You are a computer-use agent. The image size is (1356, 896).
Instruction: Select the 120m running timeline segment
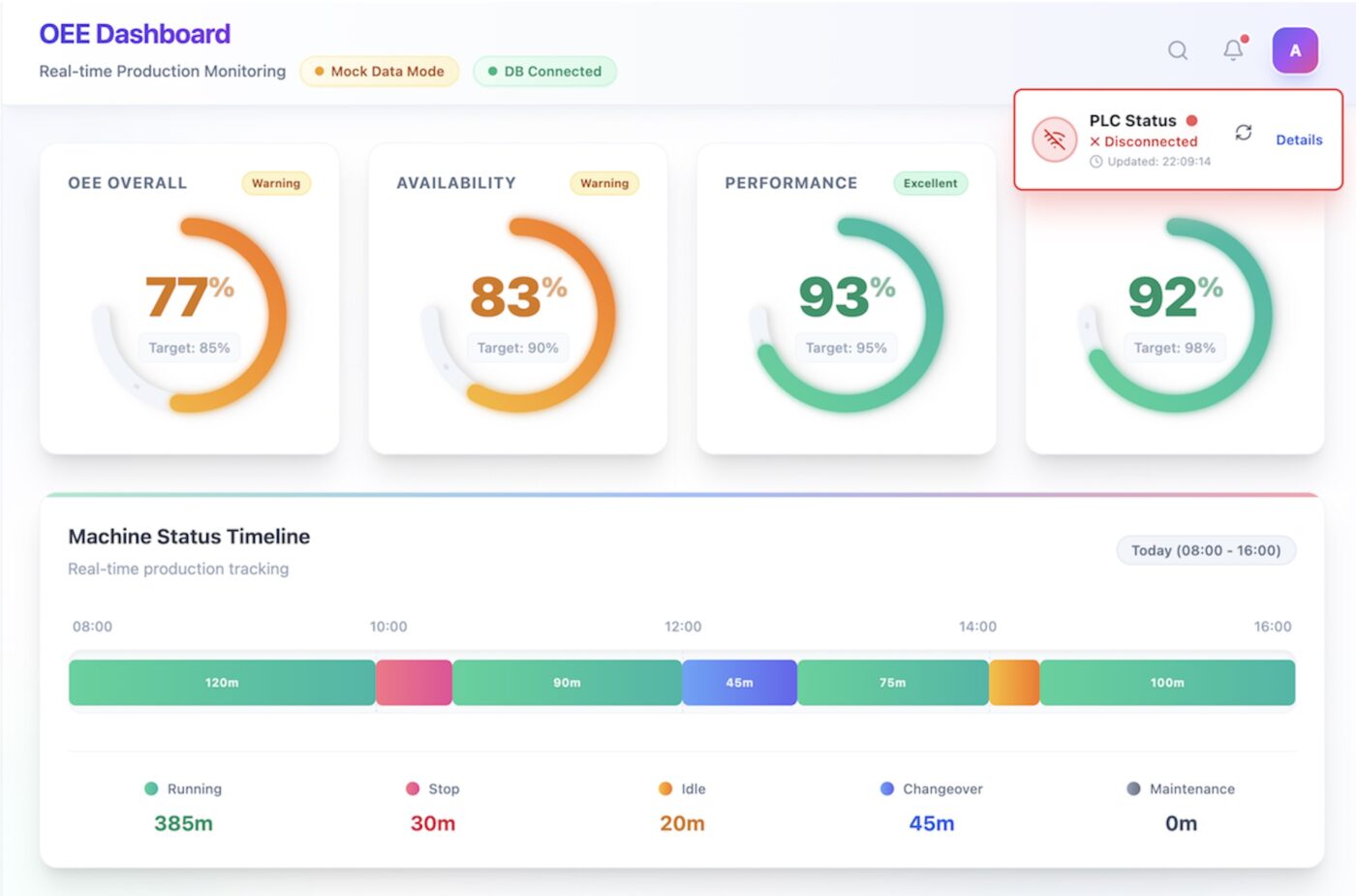click(x=222, y=683)
